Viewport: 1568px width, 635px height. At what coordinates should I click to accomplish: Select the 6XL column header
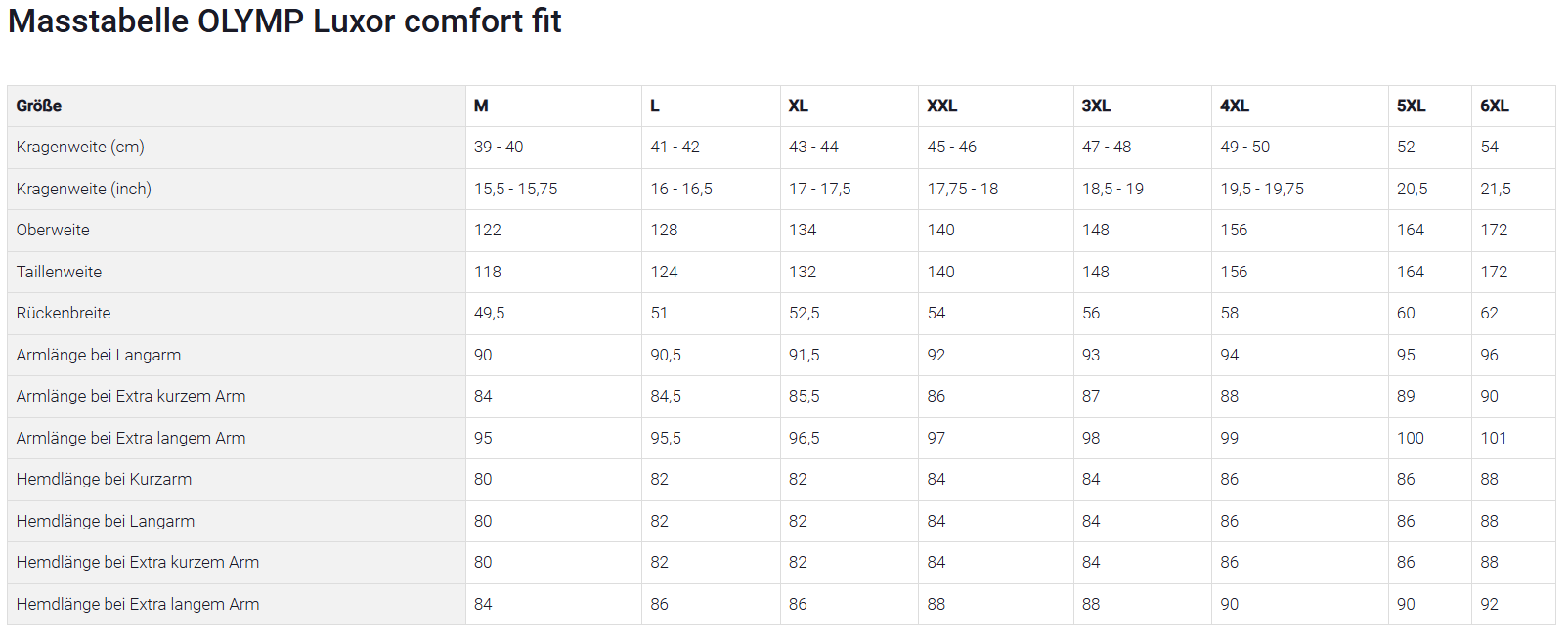click(x=1494, y=106)
